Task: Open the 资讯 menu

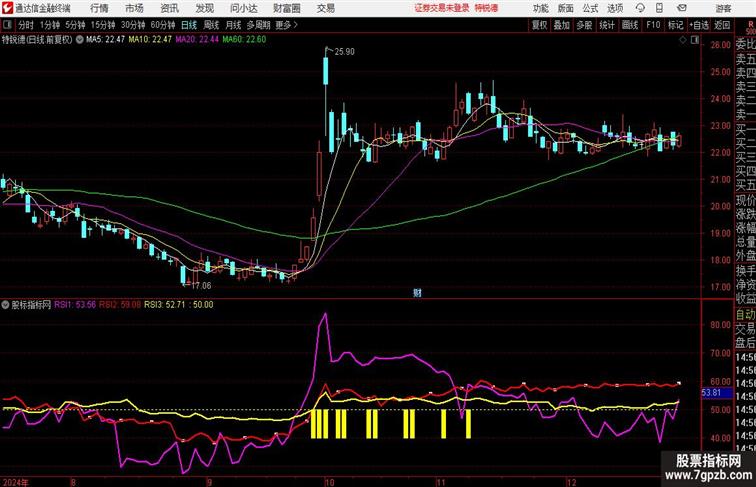Action: pos(169,8)
